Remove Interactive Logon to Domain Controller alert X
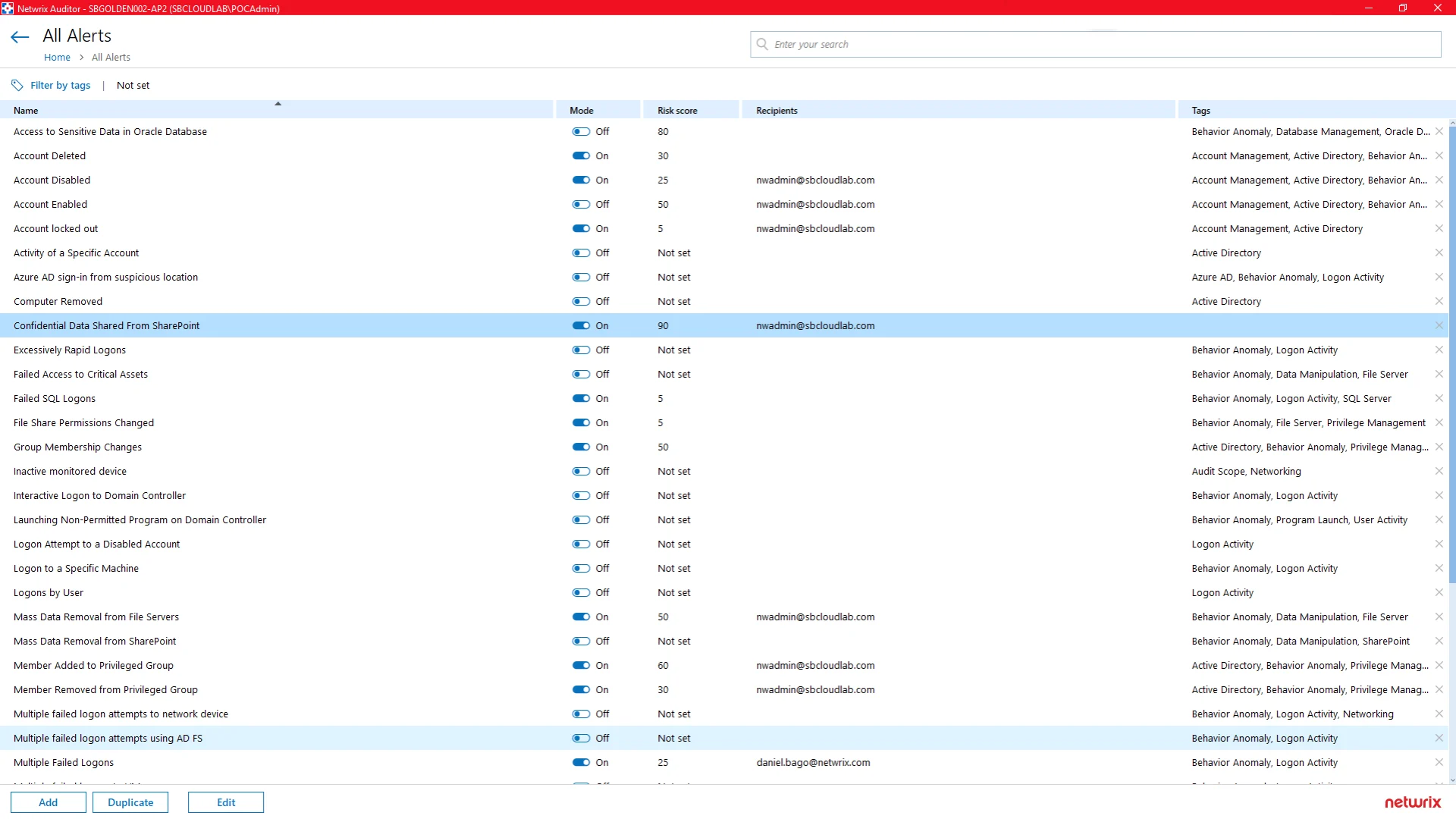This screenshot has height=819, width=1456. click(x=1439, y=495)
